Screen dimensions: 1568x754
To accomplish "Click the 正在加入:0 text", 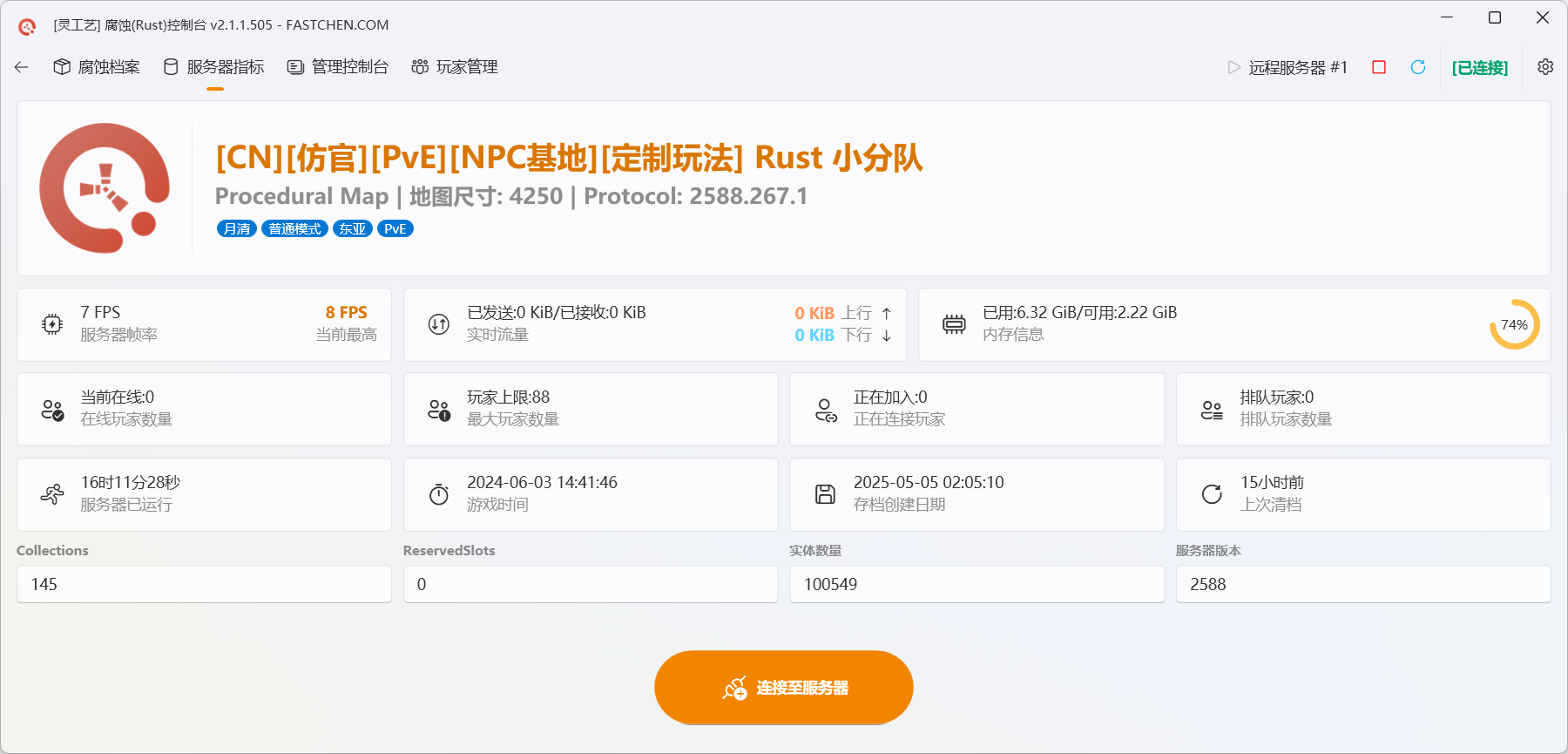I will point(890,397).
